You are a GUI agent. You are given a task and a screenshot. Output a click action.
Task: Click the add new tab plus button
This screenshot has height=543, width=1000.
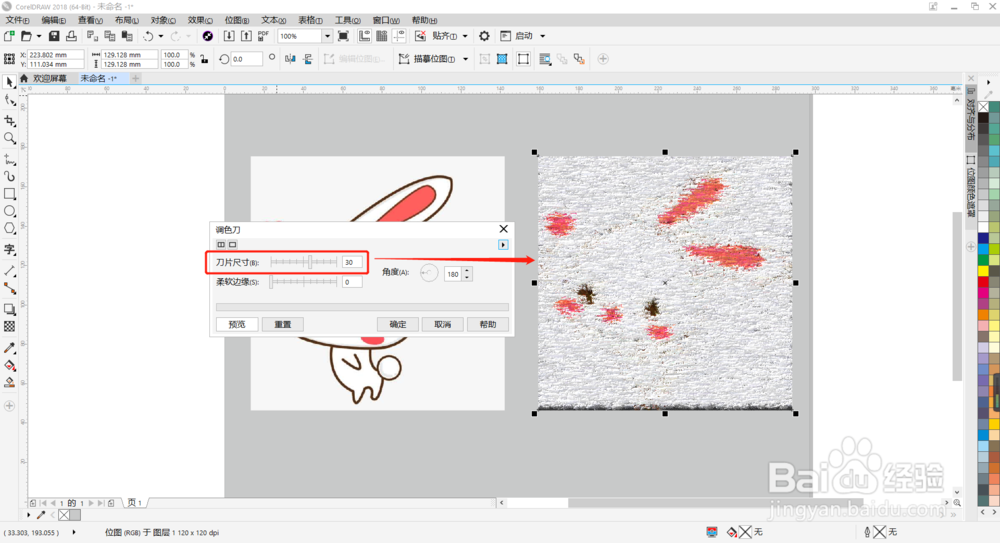coord(135,78)
